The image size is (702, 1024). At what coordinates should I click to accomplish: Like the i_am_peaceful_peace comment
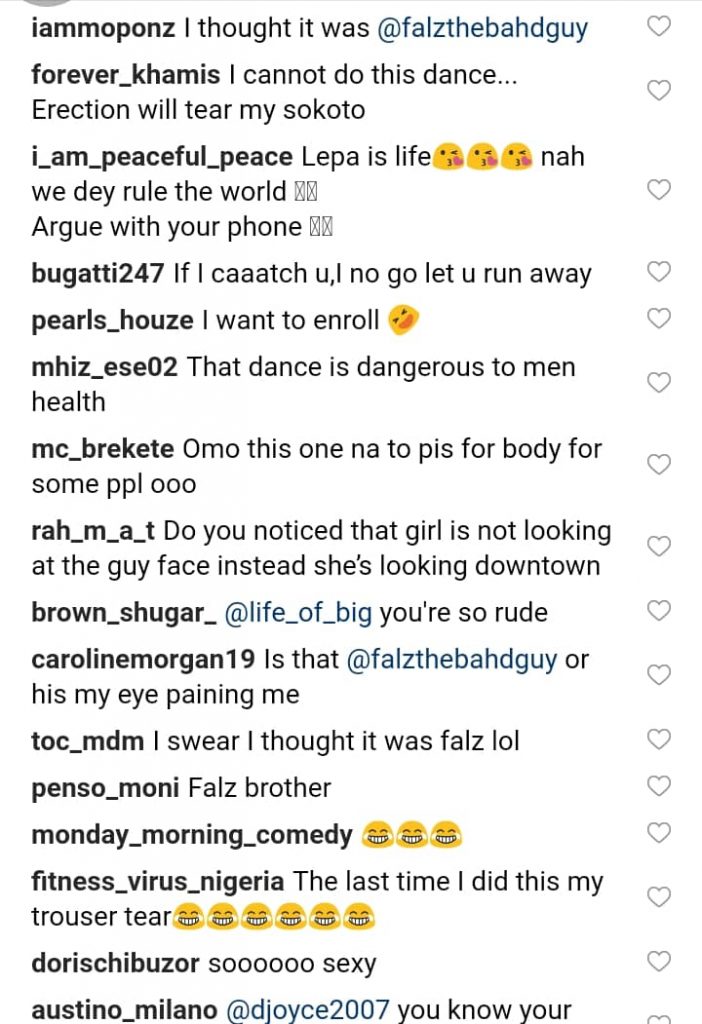(659, 190)
